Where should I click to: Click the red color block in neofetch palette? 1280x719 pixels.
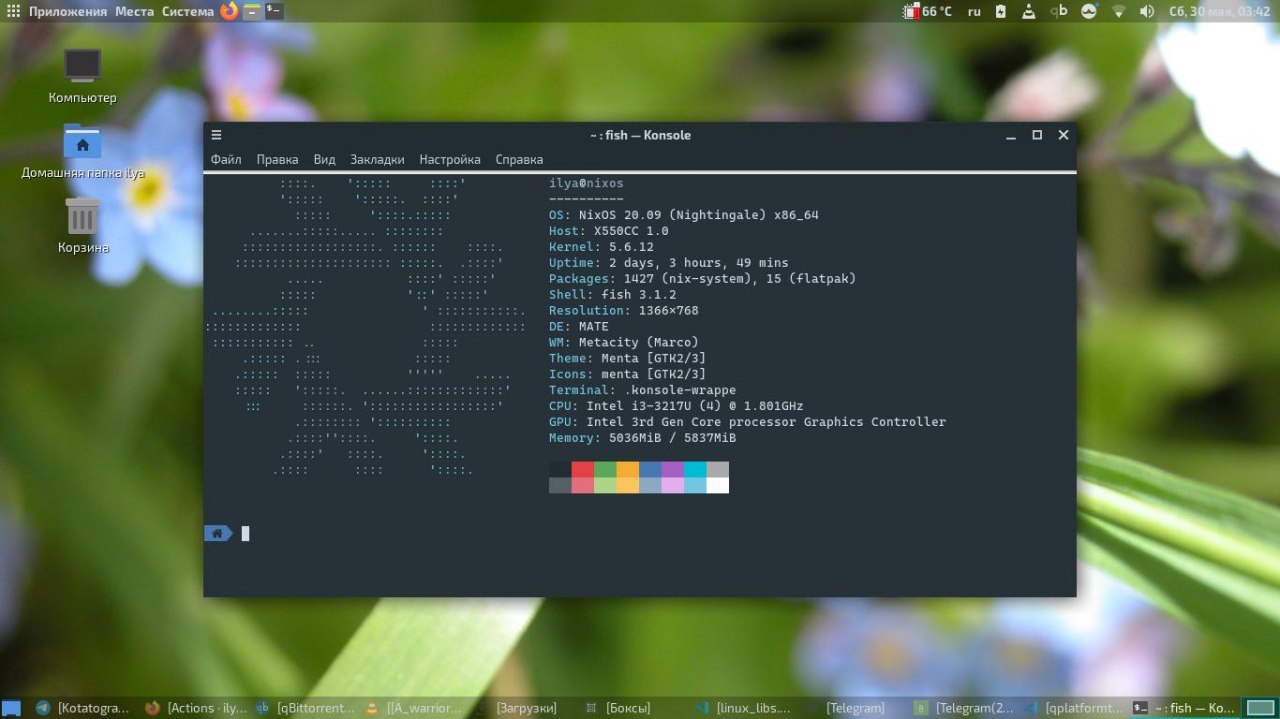583,469
